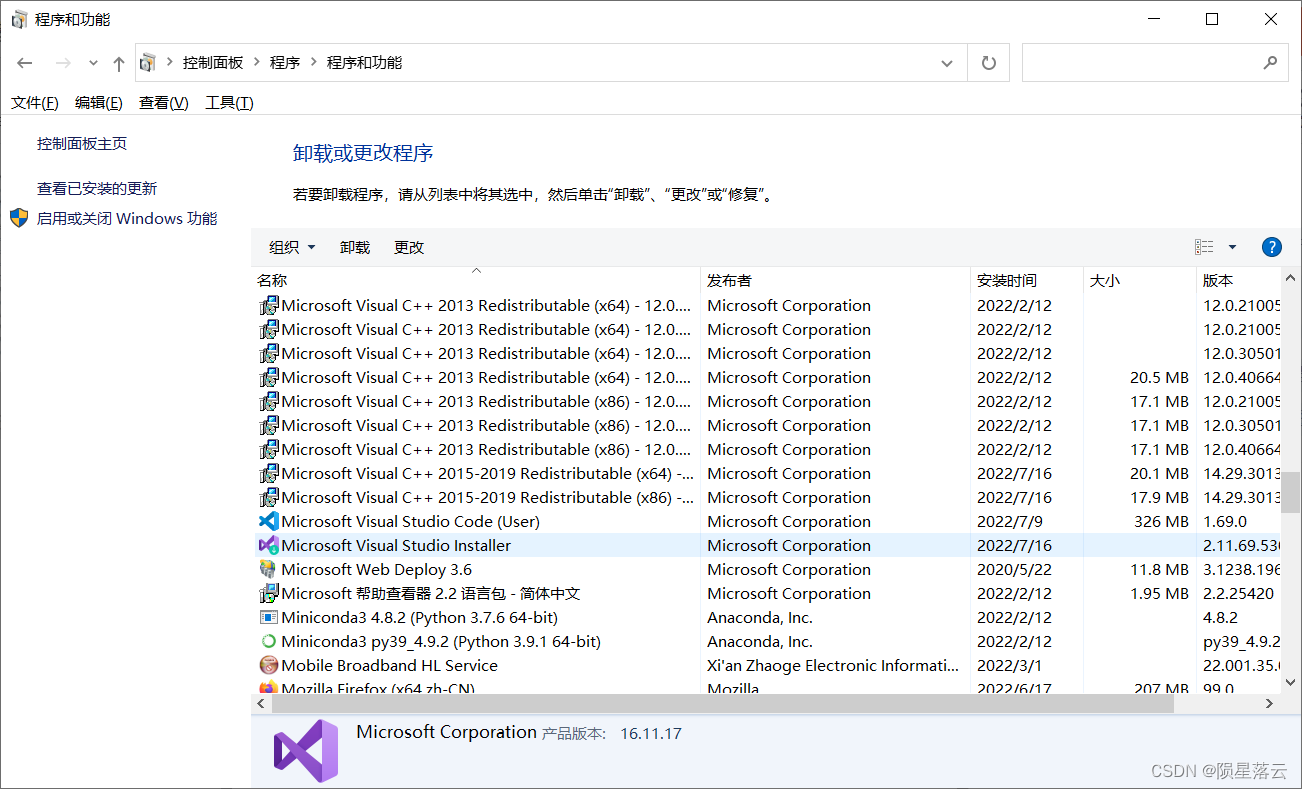Sort by 版本 column header
Screen dimensions: 1302x789
pos(1239,281)
